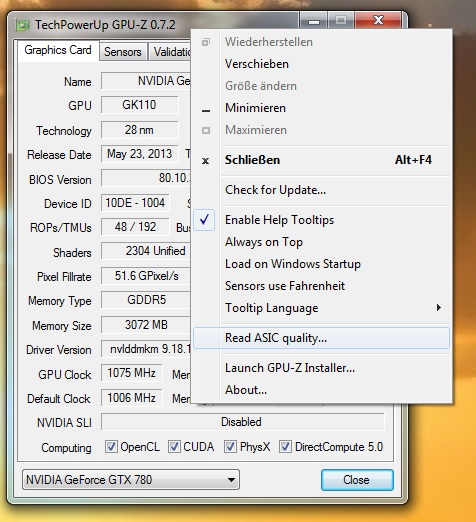Click the Technology field showing 28 nm
476x522 pixels.
pos(139,130)
